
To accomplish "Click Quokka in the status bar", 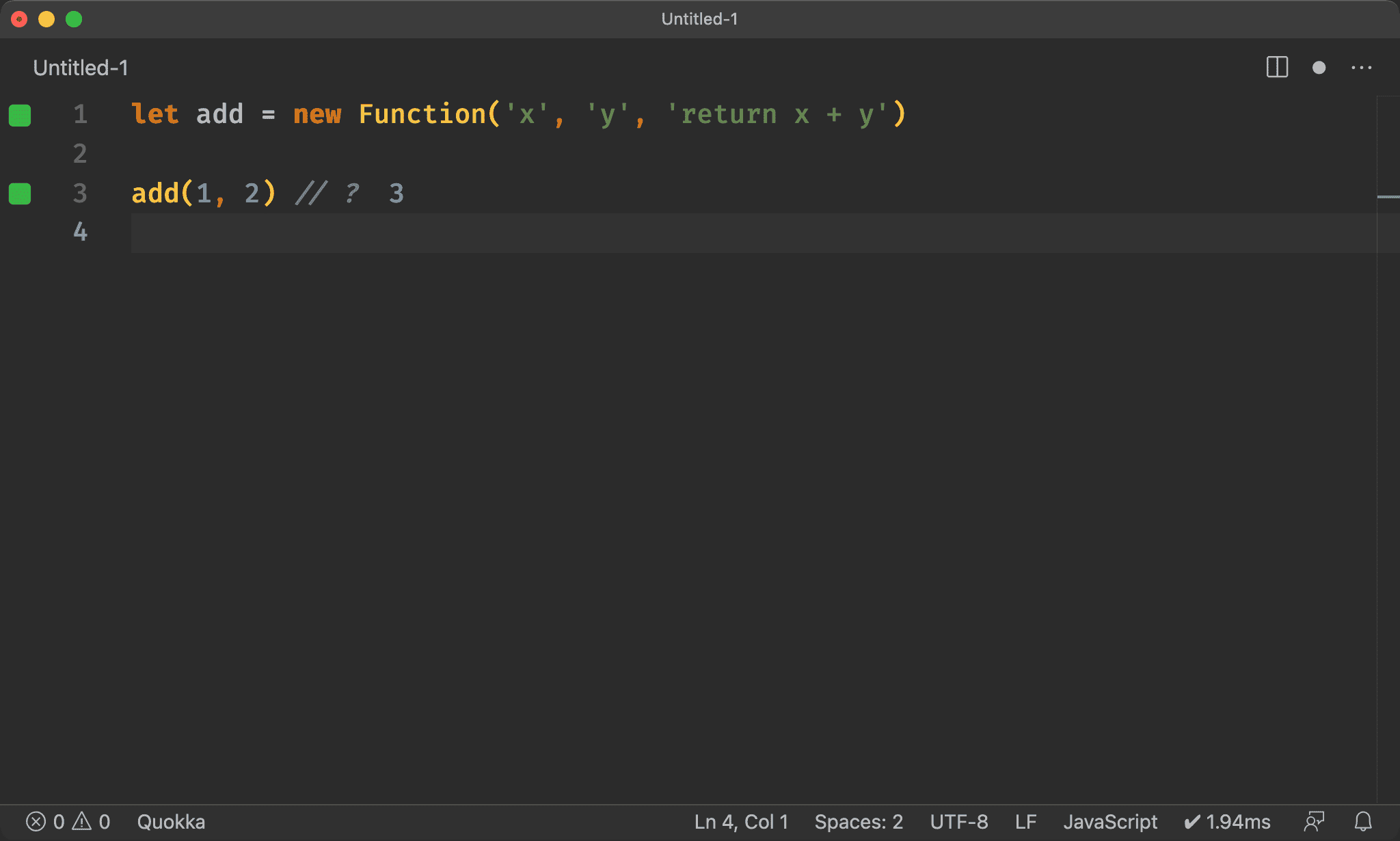I will 171,821.
